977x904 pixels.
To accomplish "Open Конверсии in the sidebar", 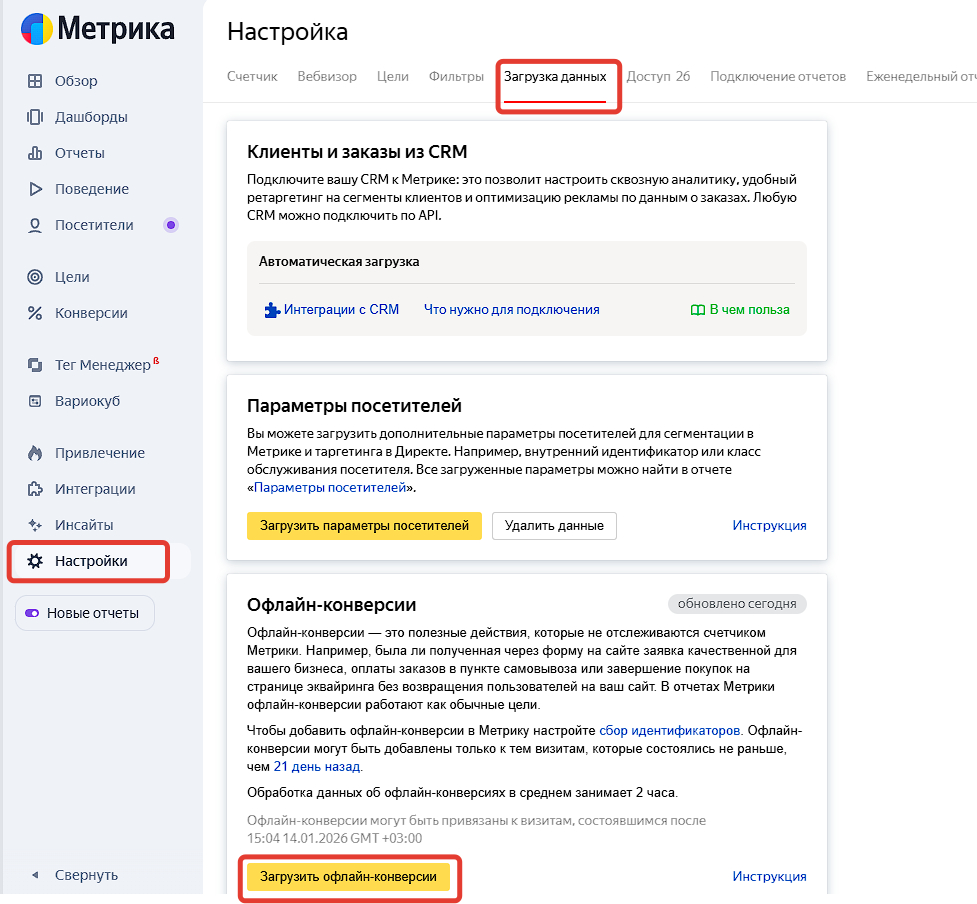I will (x=91, y=313).
